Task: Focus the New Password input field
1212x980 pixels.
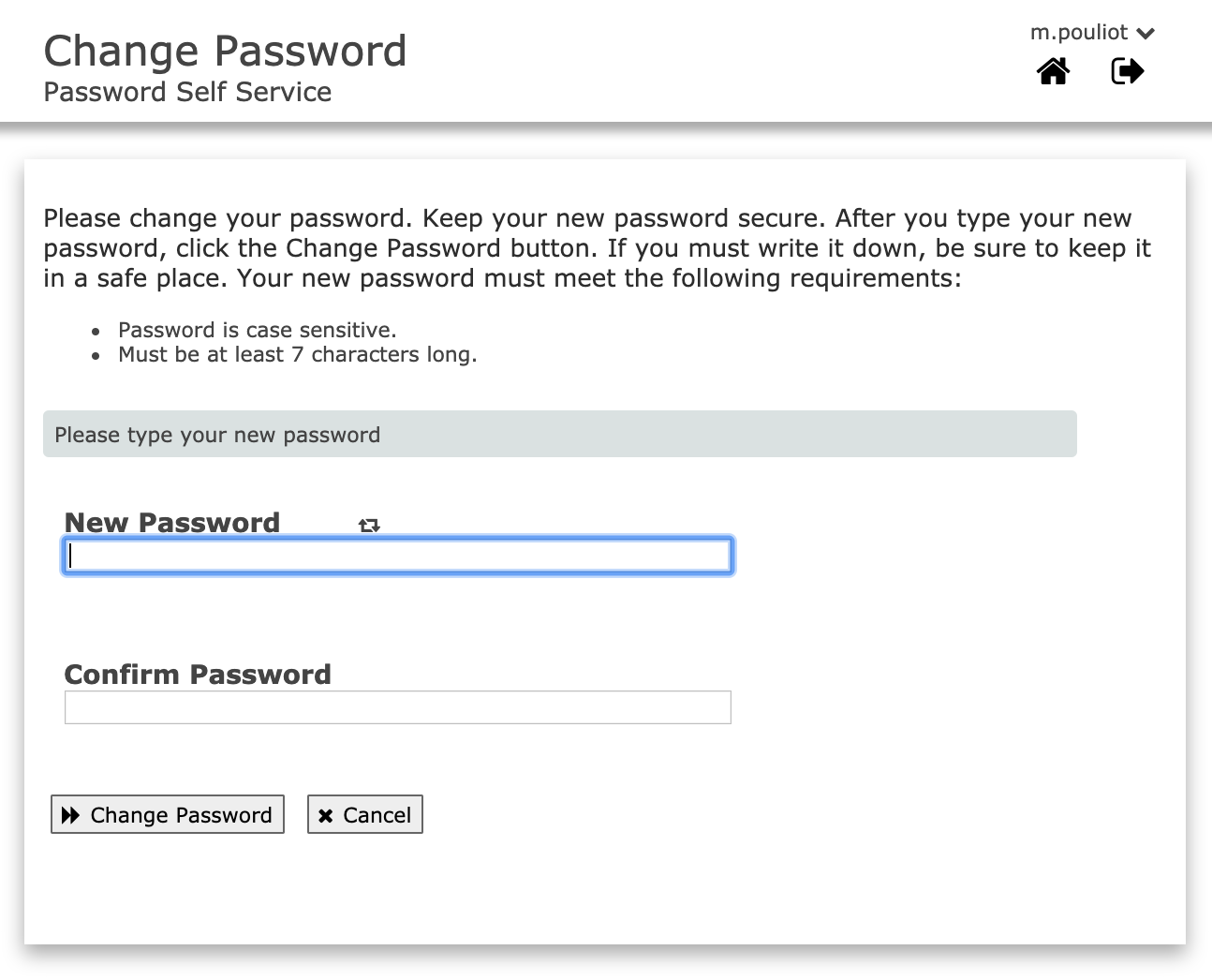Action: point(397,556)
